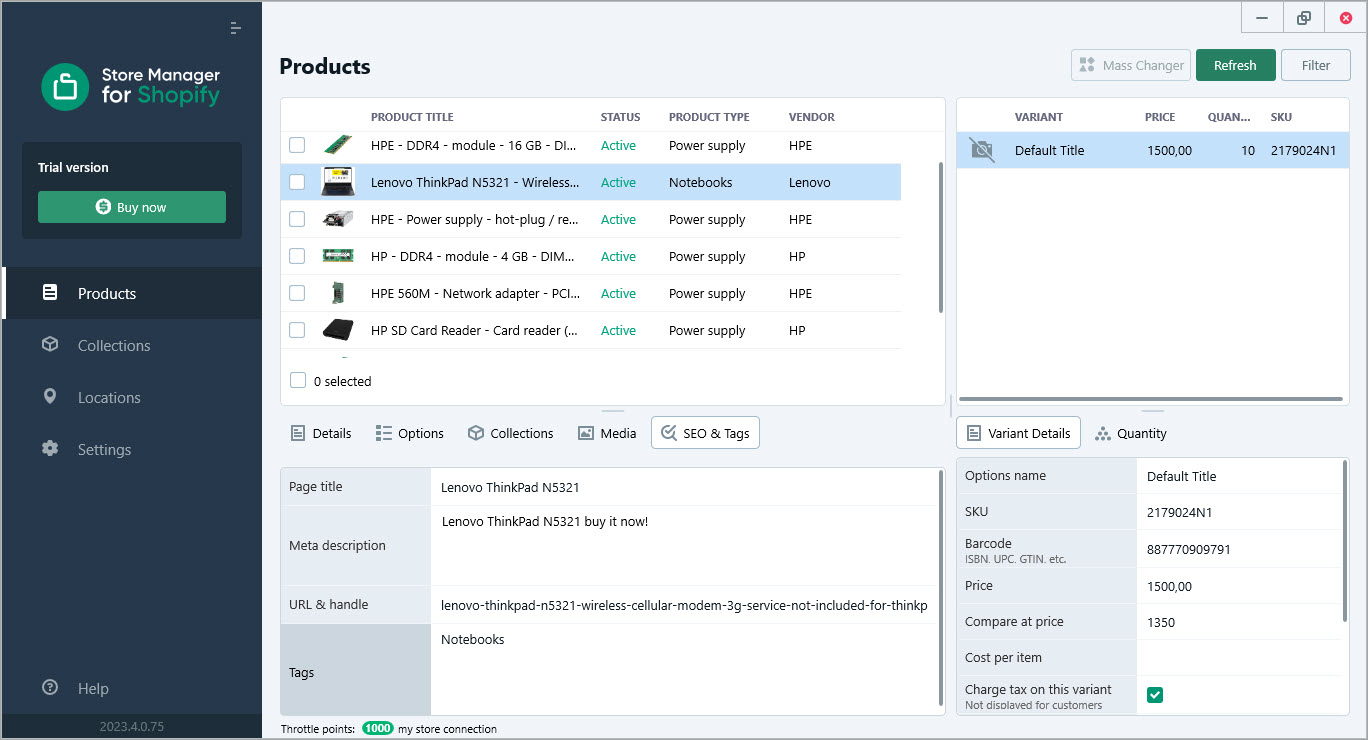Switch to the Collections product tab
Image resolution: width=1368 pixels, height=740 pixels.
[x=510, y=433]
